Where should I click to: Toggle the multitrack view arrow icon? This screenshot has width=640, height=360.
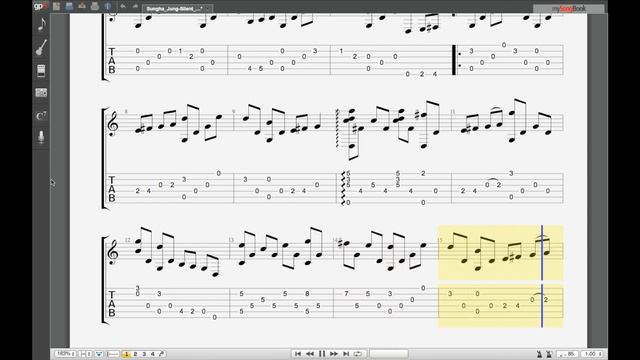[x=99, y=354]
